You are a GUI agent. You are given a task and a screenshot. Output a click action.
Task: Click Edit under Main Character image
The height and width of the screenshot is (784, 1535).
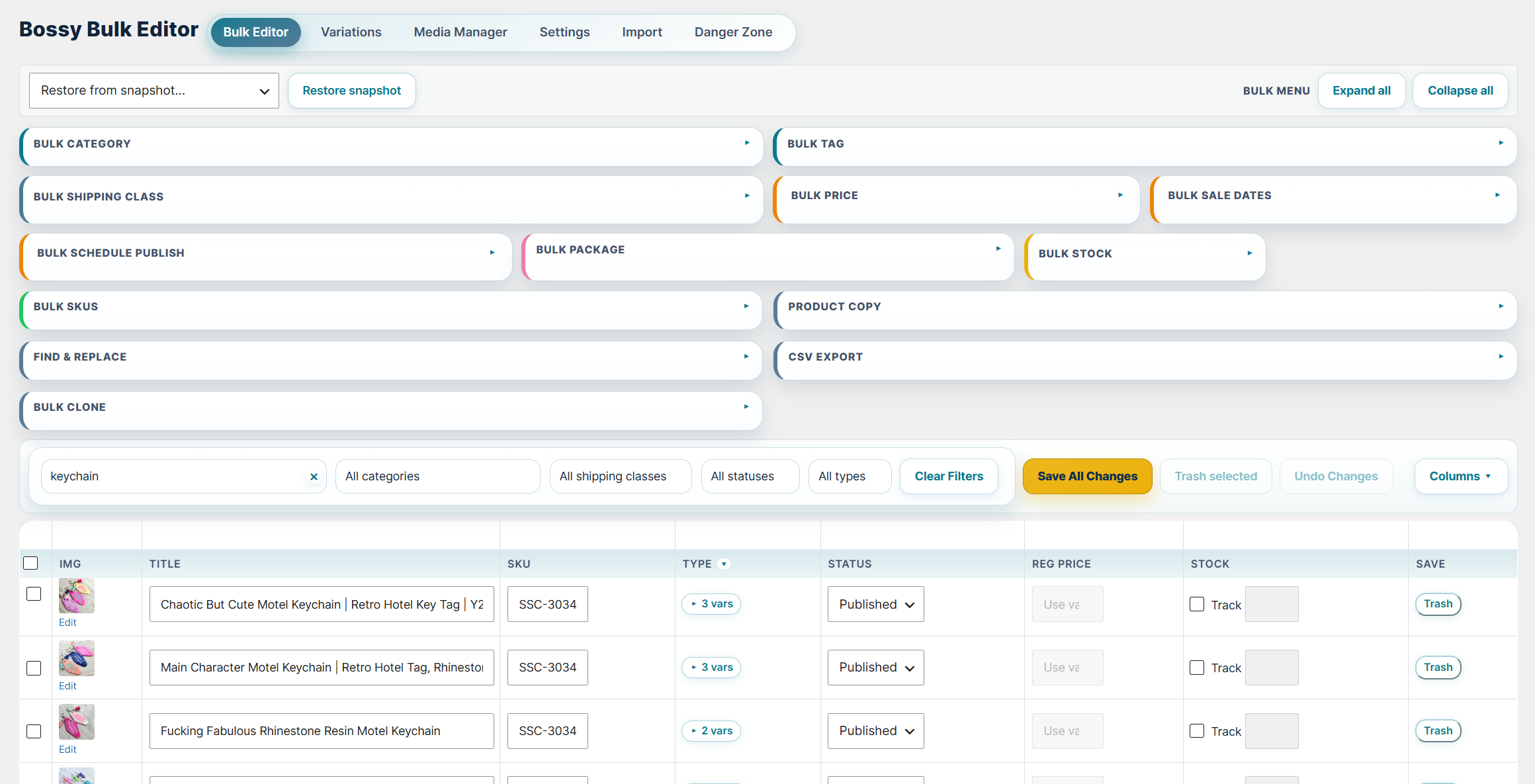click(67, 686)
